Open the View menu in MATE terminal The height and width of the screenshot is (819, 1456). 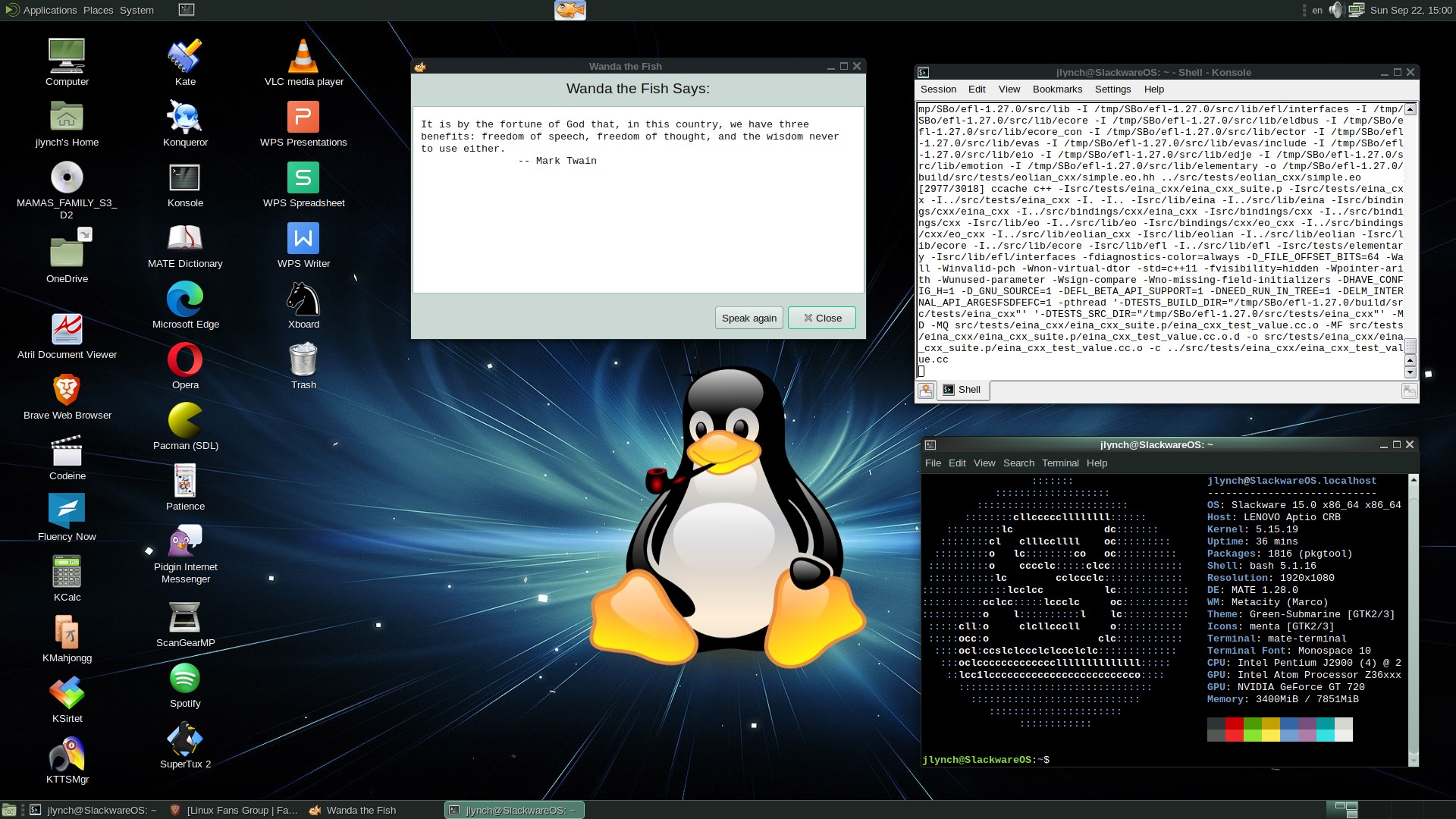(984, 463)
